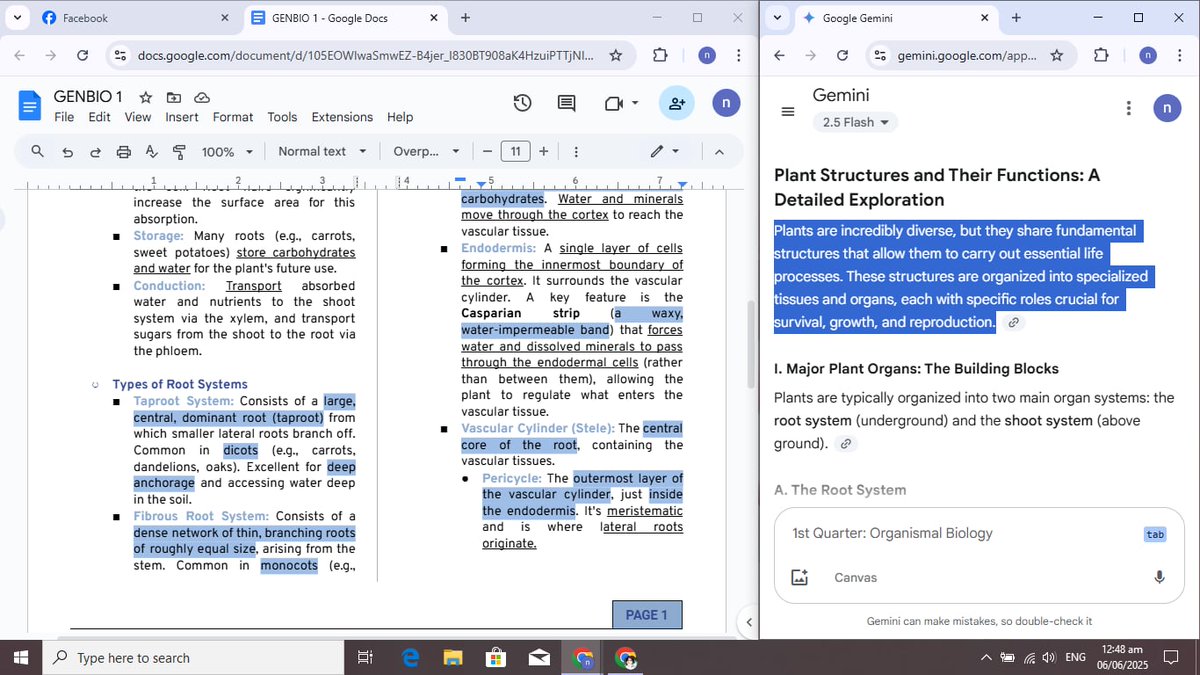Reload the Google Docs page
The height and width of the screenshot is (675, 1200).
82,56
